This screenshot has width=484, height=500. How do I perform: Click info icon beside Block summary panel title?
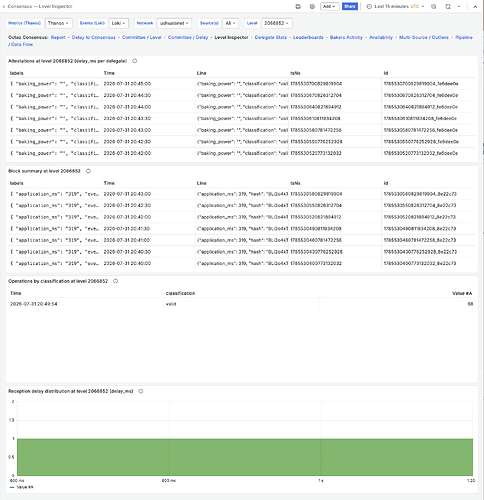[x=88, y=171]
